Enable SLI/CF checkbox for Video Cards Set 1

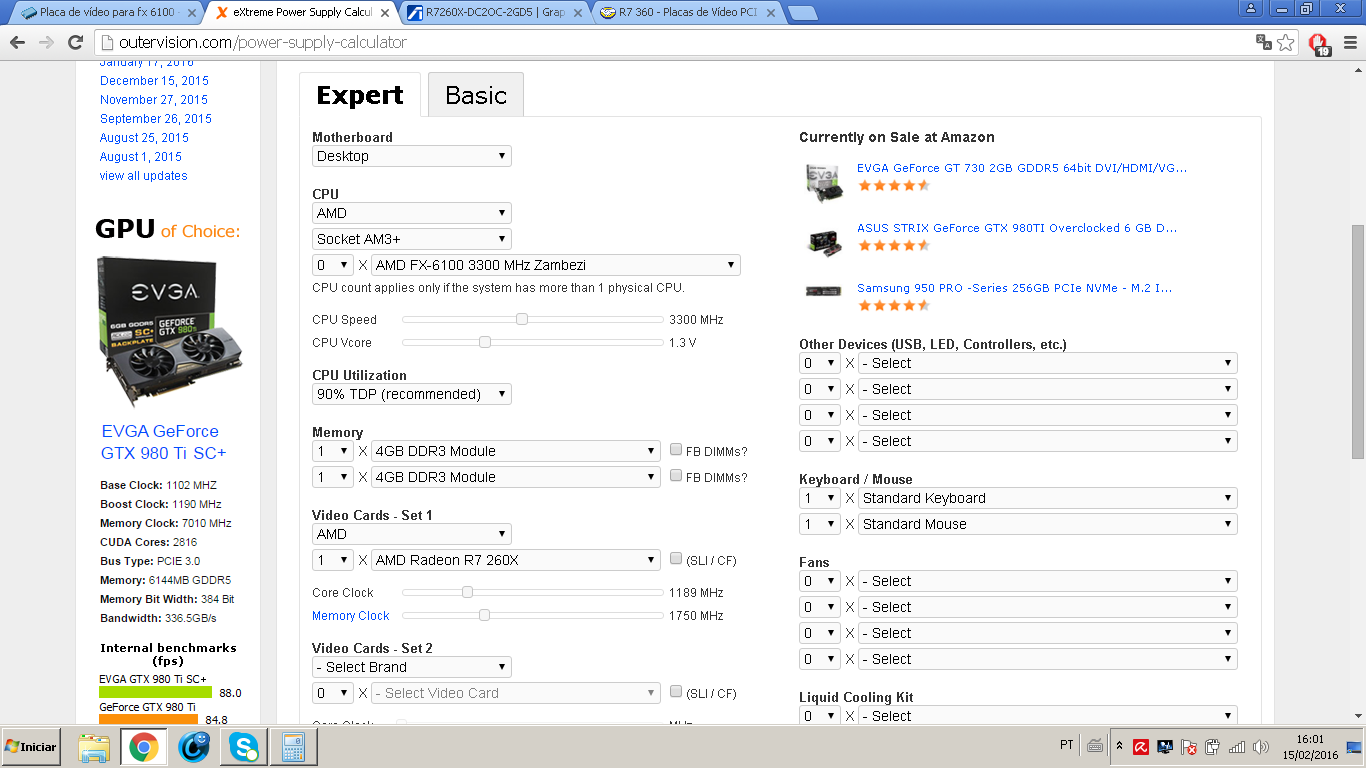677,559
